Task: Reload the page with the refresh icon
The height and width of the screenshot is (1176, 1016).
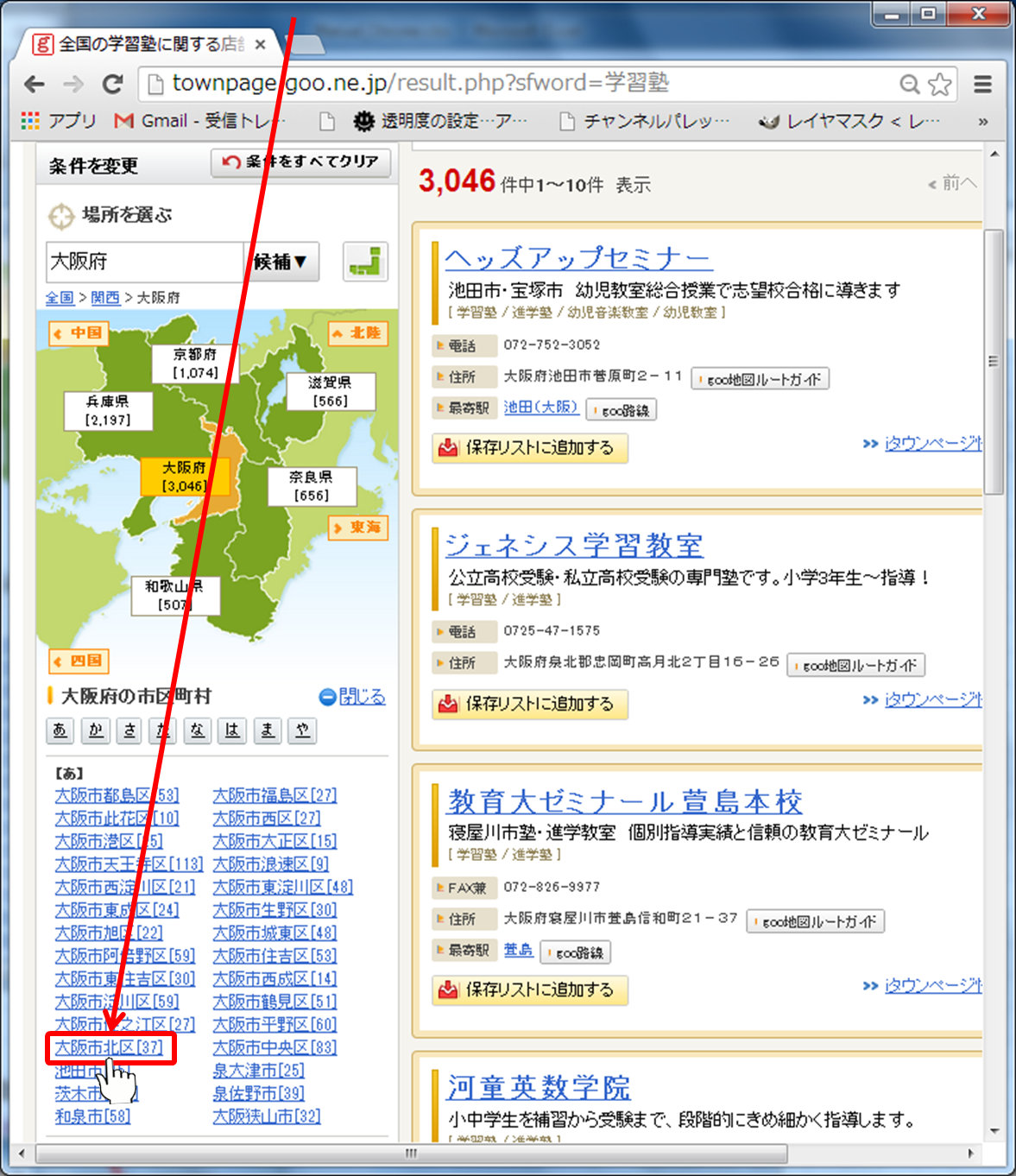Action: [x=112, y=84]
